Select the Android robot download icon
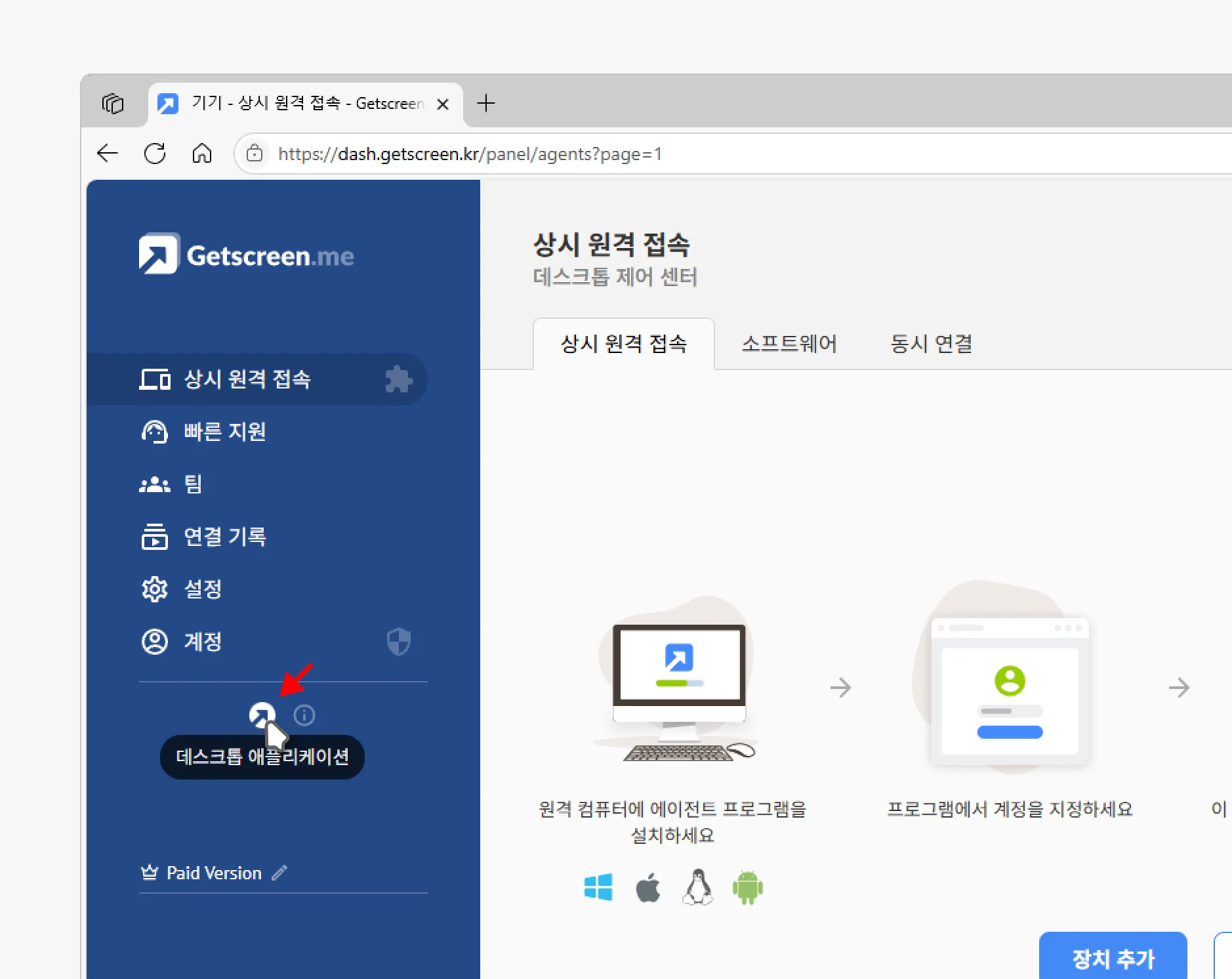Viewport: 1232px width, 979px height. tap(747, 888)
